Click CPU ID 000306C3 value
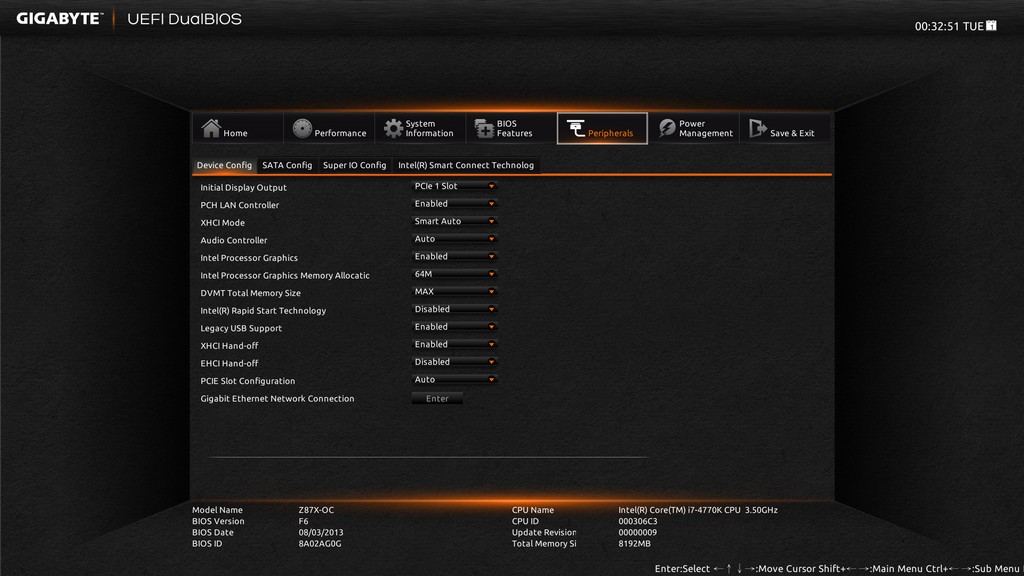Image resolution: width=1024 pixels, height=576 pixels. click(x=637, y=521)
